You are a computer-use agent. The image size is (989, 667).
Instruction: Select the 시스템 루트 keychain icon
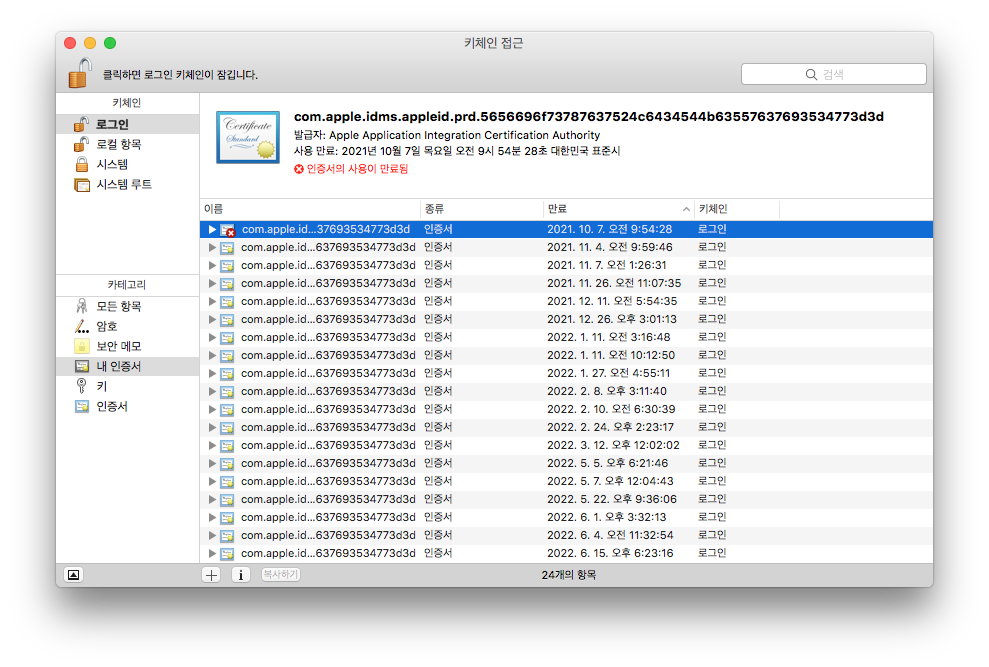[82, 185]
